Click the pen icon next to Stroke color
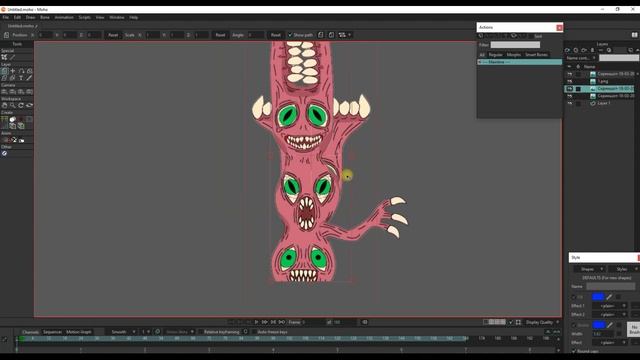The image size is (640, 360). (610, 325)
